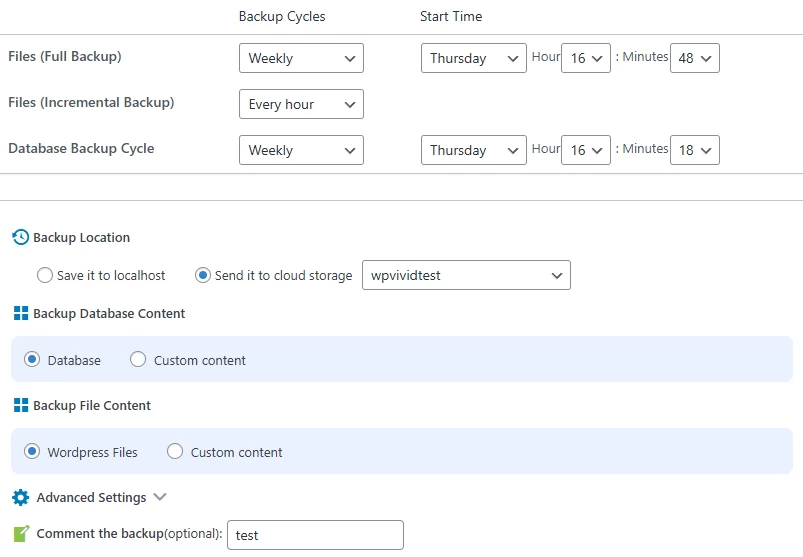This screenshot has width=803, height=557.
Task: Click the Advanced Settings label
Action: 91,498
